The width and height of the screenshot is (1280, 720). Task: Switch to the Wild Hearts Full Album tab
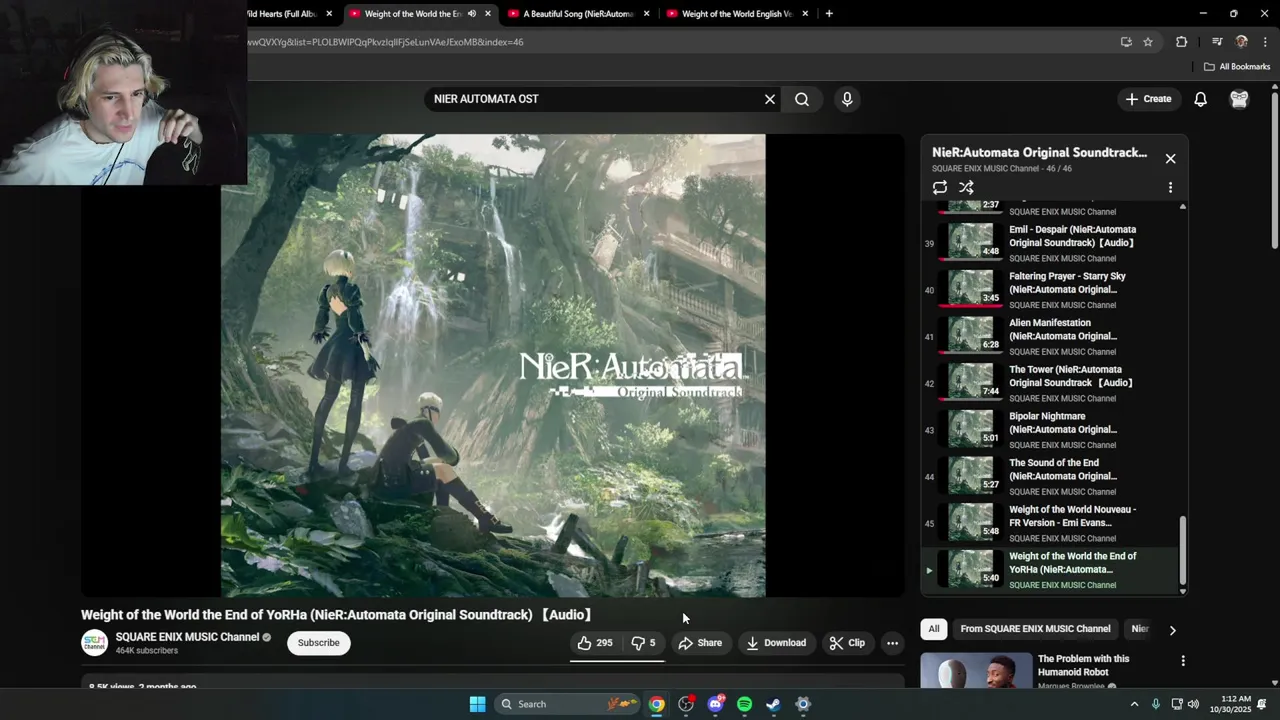point(289,14)
